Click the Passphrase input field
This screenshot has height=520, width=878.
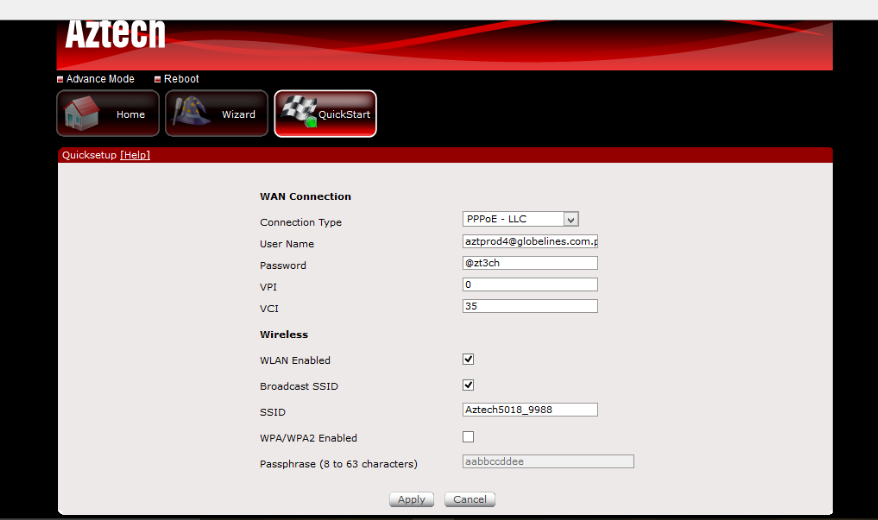click(548, 461)
